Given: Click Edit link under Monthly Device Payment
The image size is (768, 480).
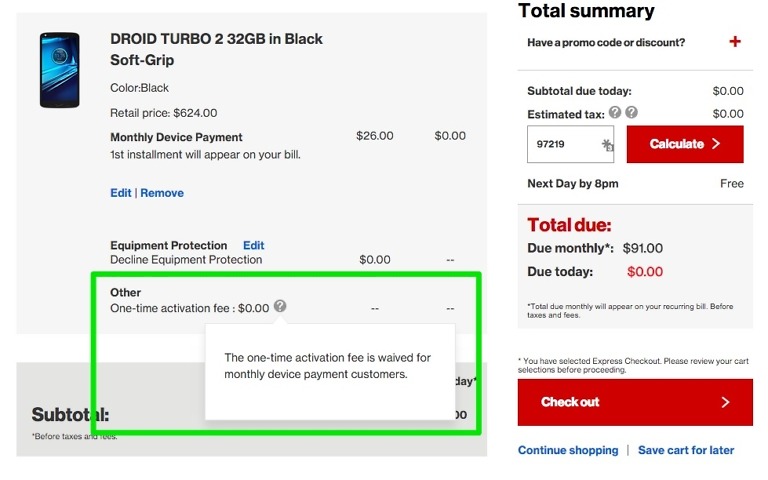Looking at the screenshot, I should (x=120, y=193).
